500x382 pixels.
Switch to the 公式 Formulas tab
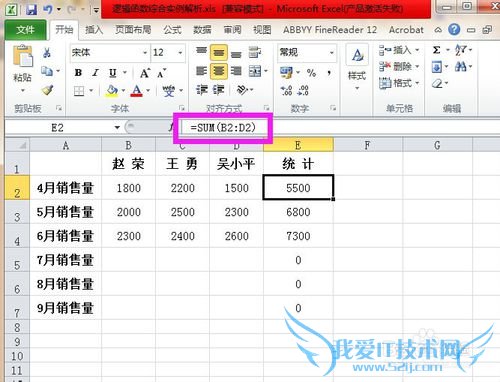[172, 30]
